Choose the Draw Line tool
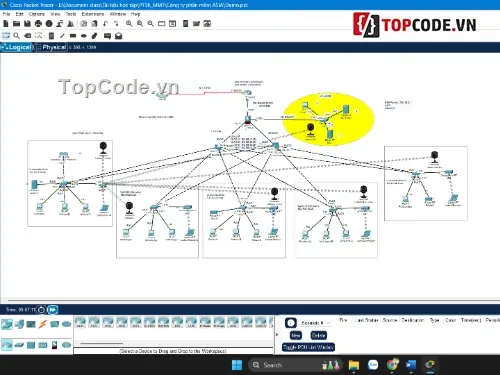The width and height of the screenshot is (500, 375). pos(62,36)
